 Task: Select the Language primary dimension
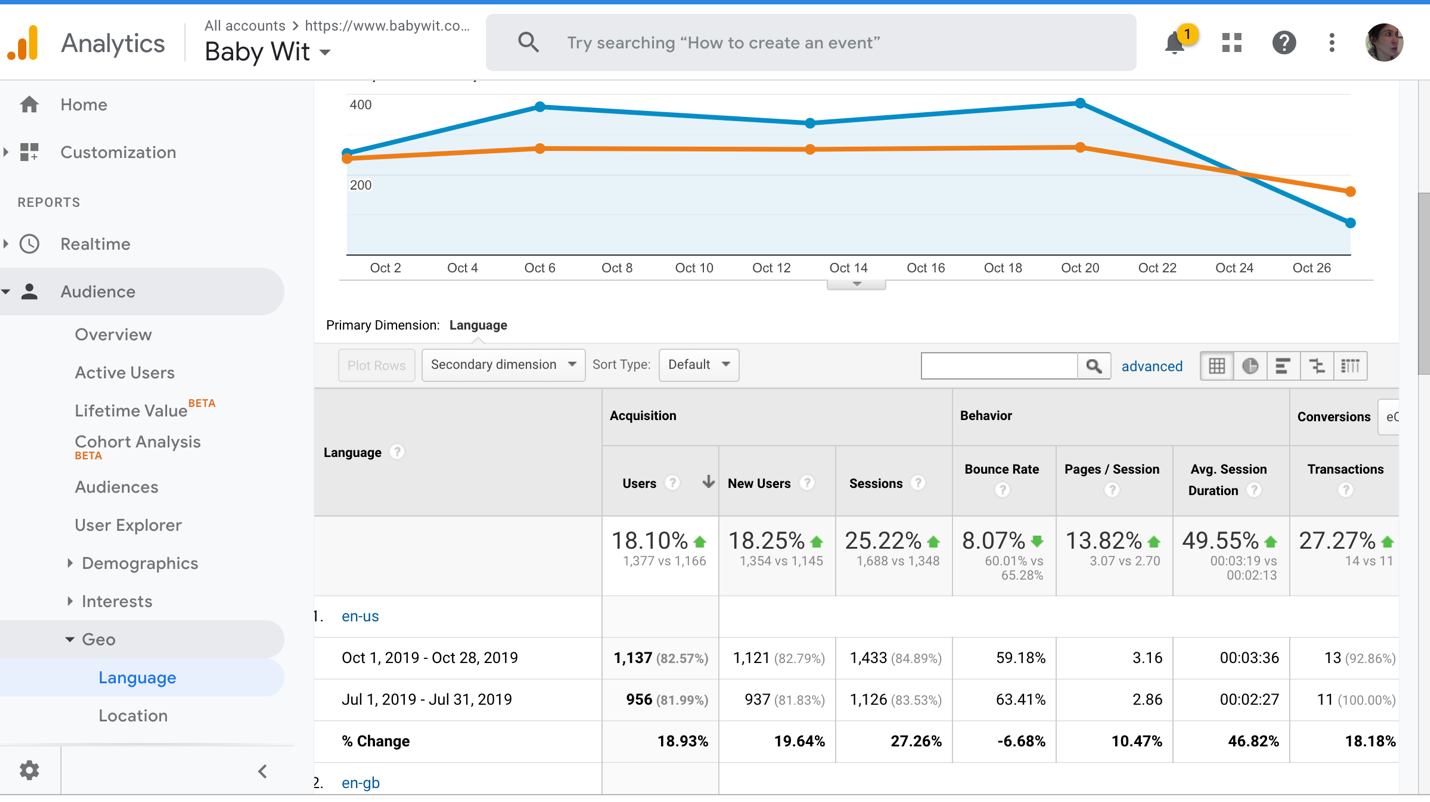click(x=478, y=325)
